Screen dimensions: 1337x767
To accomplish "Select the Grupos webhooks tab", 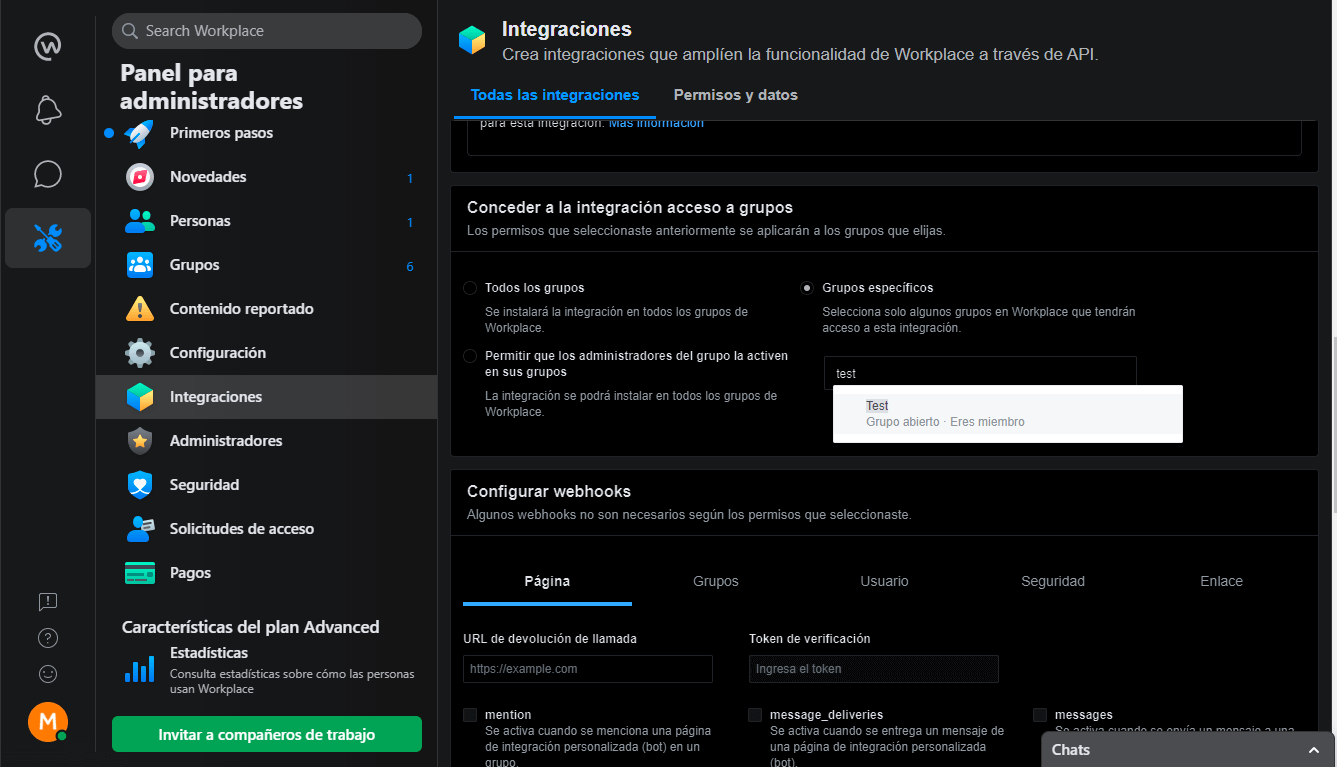I will click(x=716, y=581).
